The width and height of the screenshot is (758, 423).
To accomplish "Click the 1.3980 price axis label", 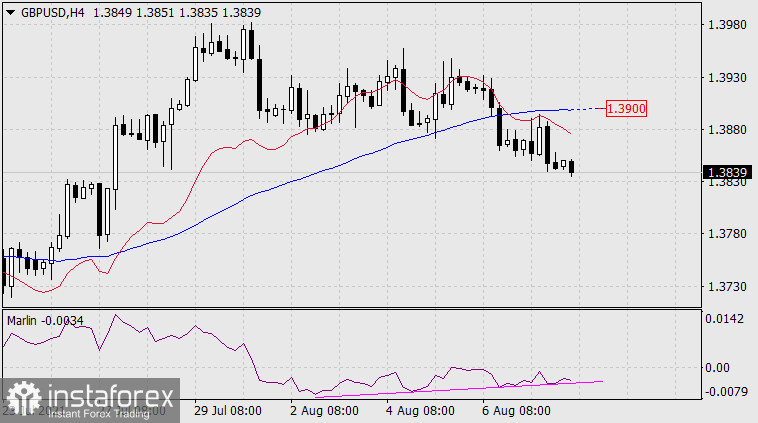I will pos(724,25).
